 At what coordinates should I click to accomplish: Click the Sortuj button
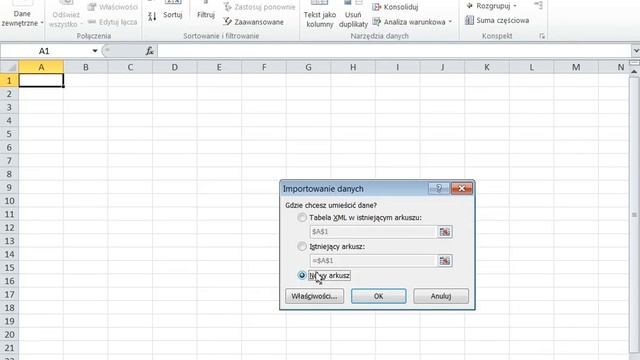(173, 9)
